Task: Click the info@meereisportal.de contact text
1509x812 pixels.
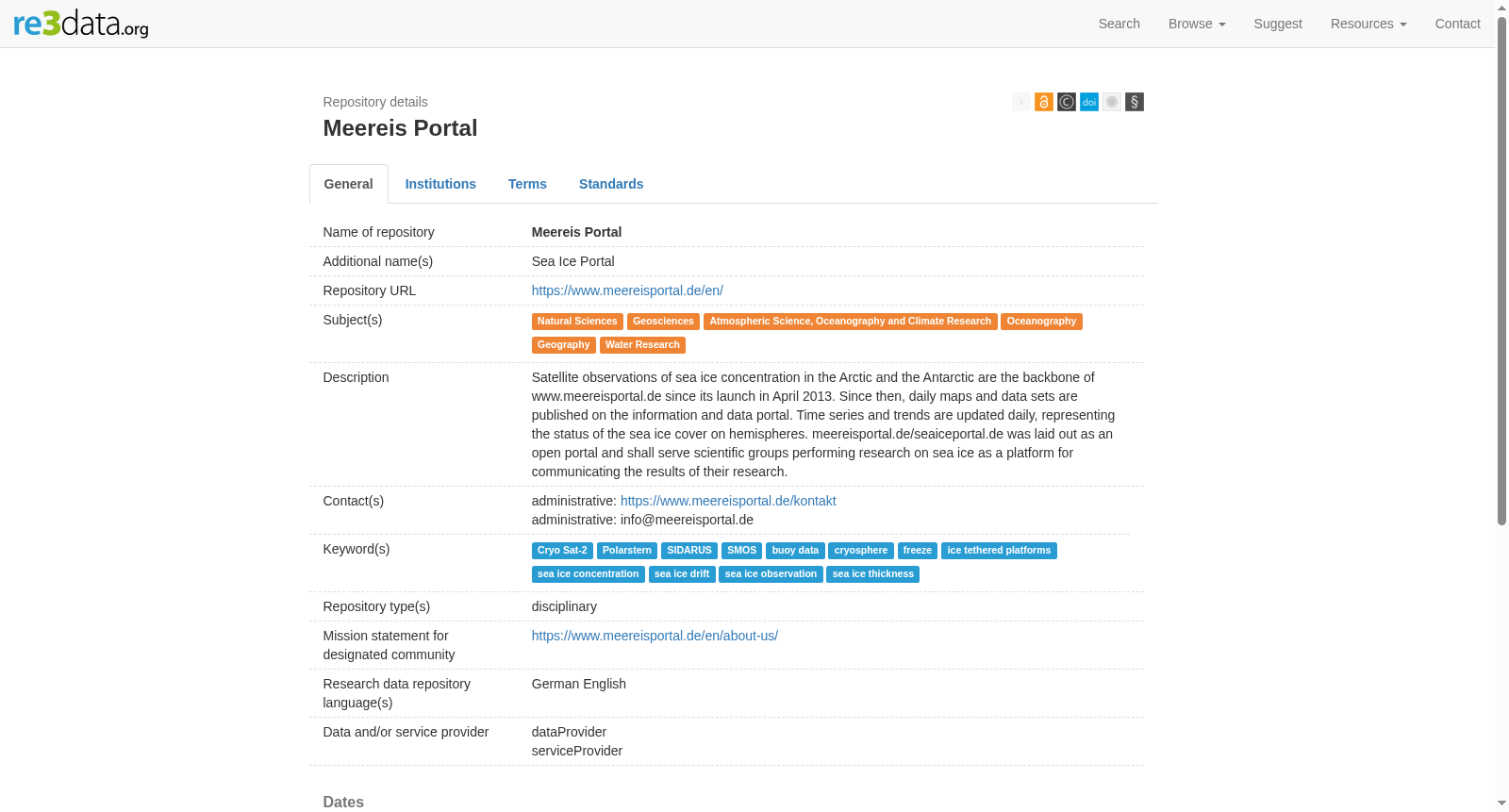Action: [x=687, y=520]
